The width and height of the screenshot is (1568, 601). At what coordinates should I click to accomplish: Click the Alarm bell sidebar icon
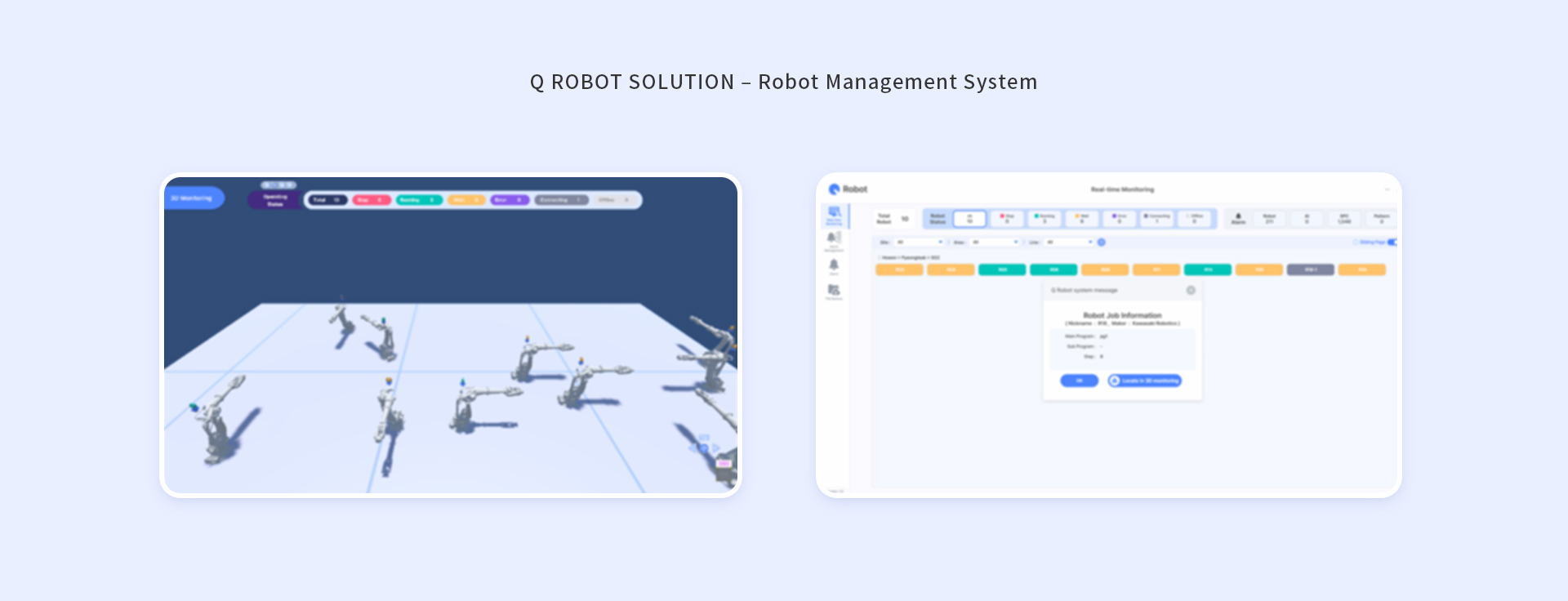click(834, 266)
